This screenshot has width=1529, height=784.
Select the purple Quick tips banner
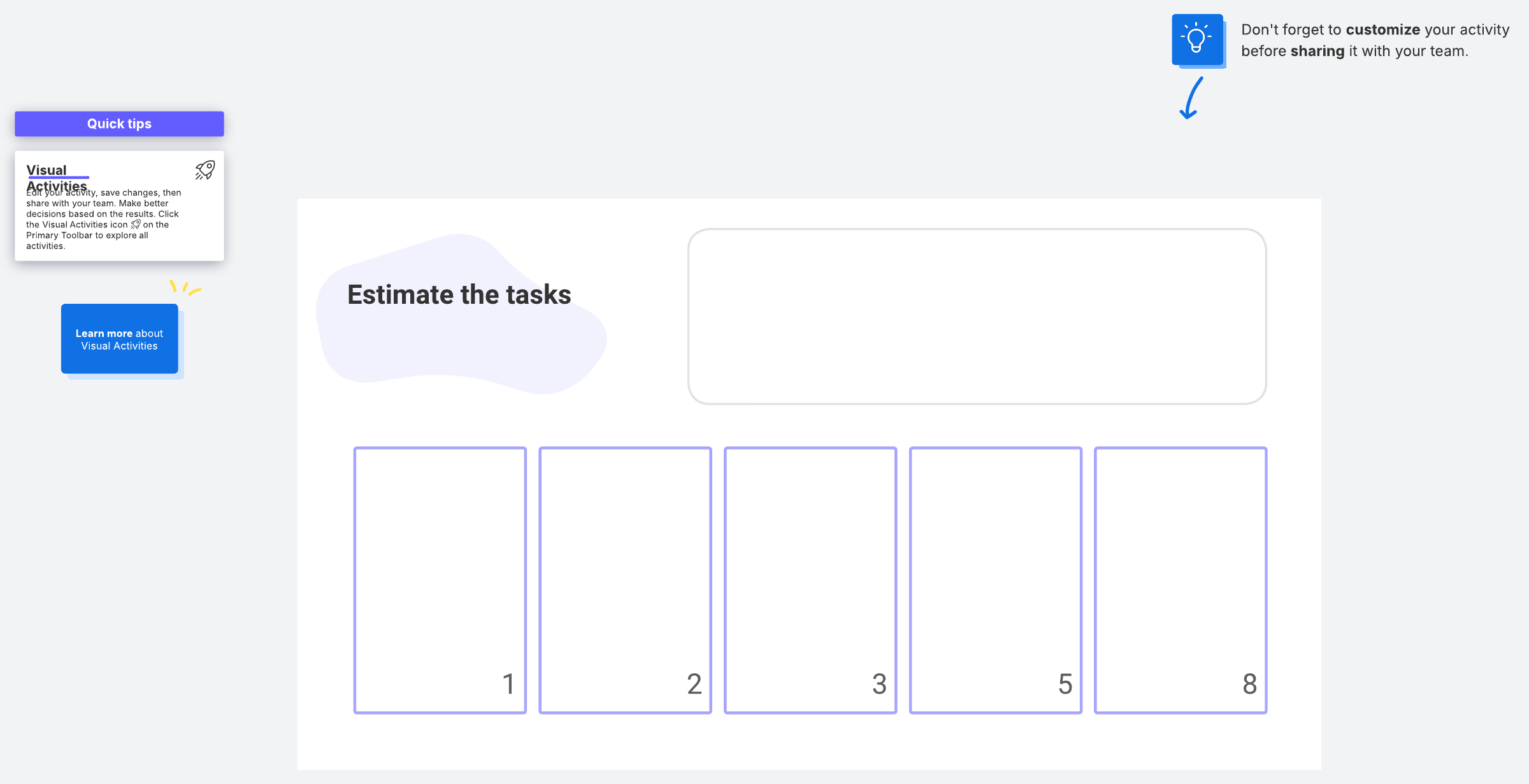(119, 124)
